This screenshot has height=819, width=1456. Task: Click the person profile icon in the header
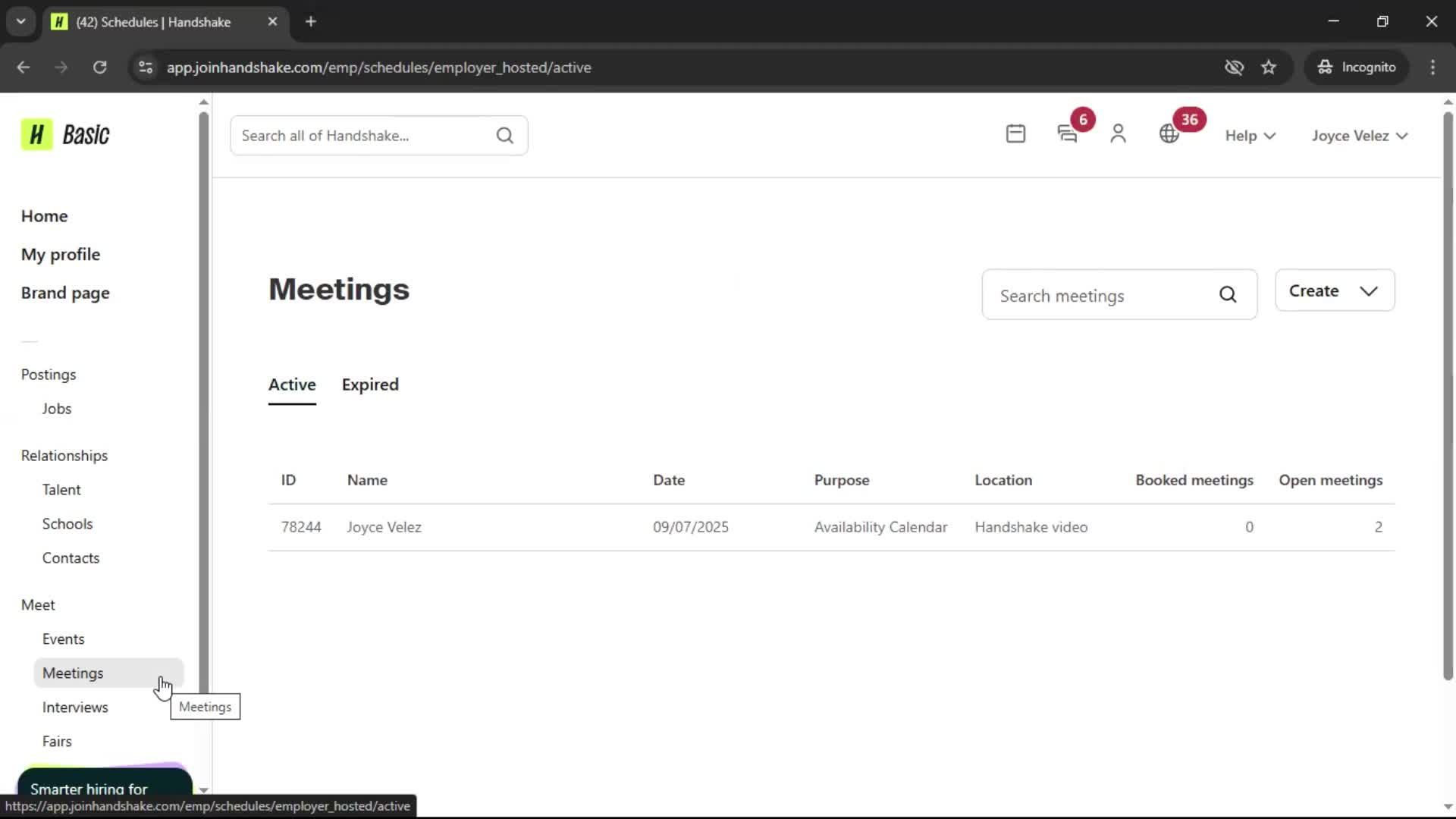(x=1118, y=134)
